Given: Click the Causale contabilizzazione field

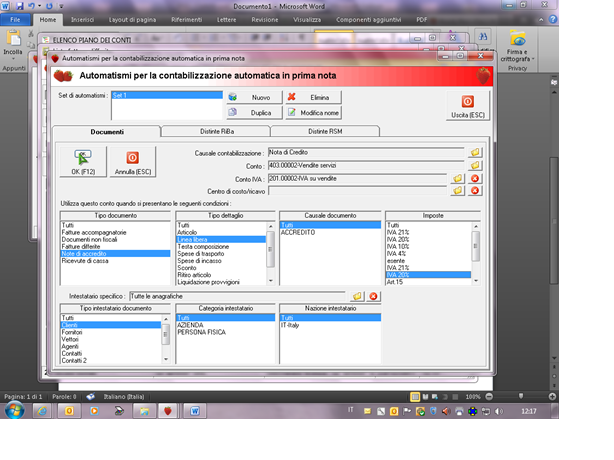Looking at the screenshot, I should [x=366, y=152].
